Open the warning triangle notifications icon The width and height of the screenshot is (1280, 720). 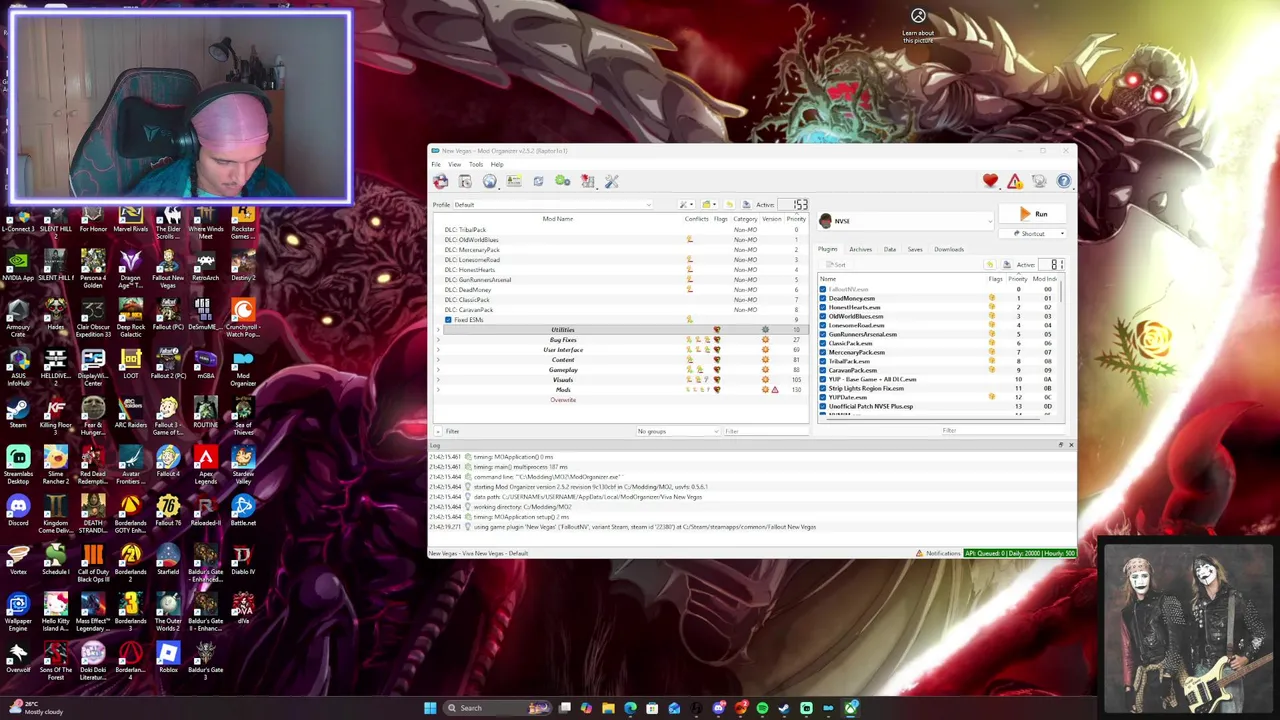tap(1015, 181)
